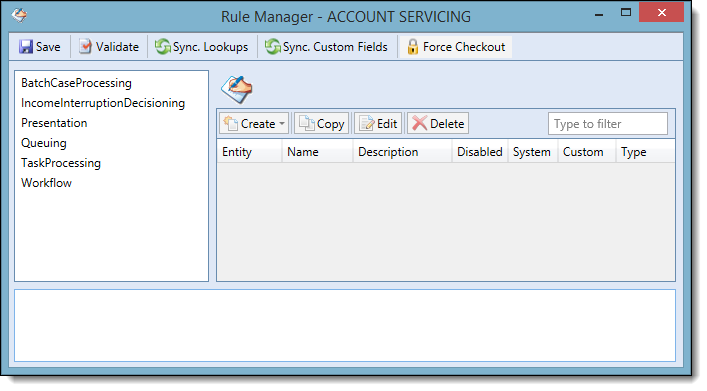This screenshot has width=707, height=391.
Task: Click the Validate checkmark document icon
Action: click(x=85, y=46)
